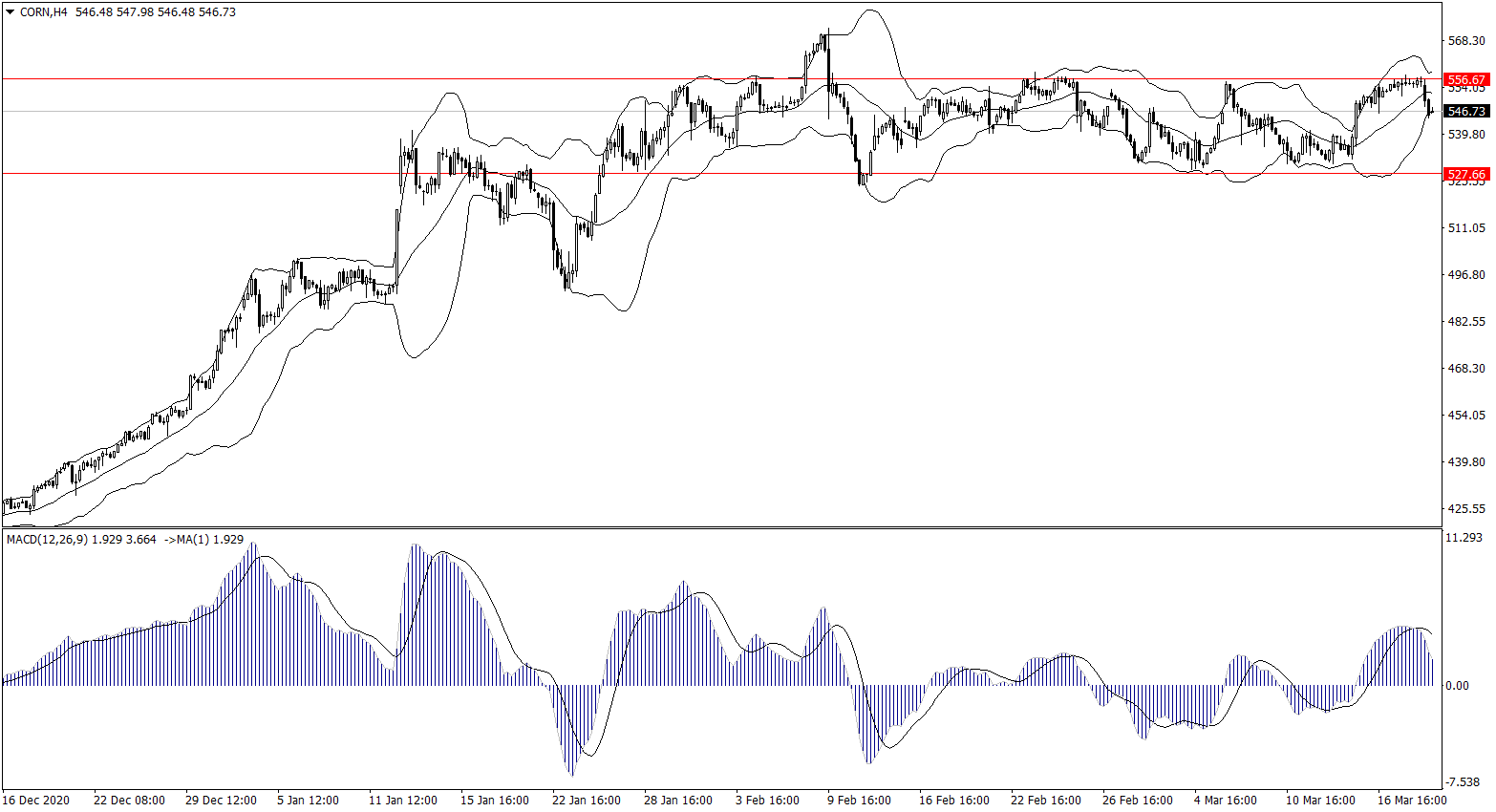This screenshot has height=812, width=1496.
Task: Select the red 527.66 price label
Action: pos(1466,175)
